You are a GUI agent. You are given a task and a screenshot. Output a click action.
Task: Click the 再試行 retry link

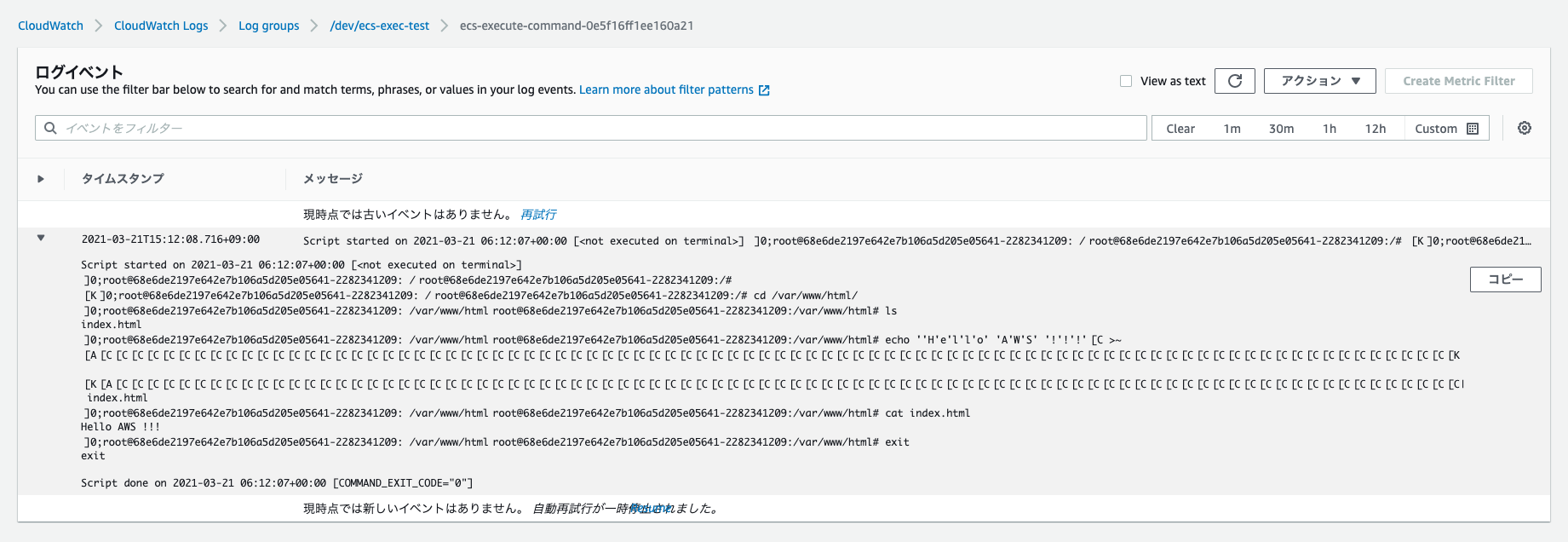[538, 215]
